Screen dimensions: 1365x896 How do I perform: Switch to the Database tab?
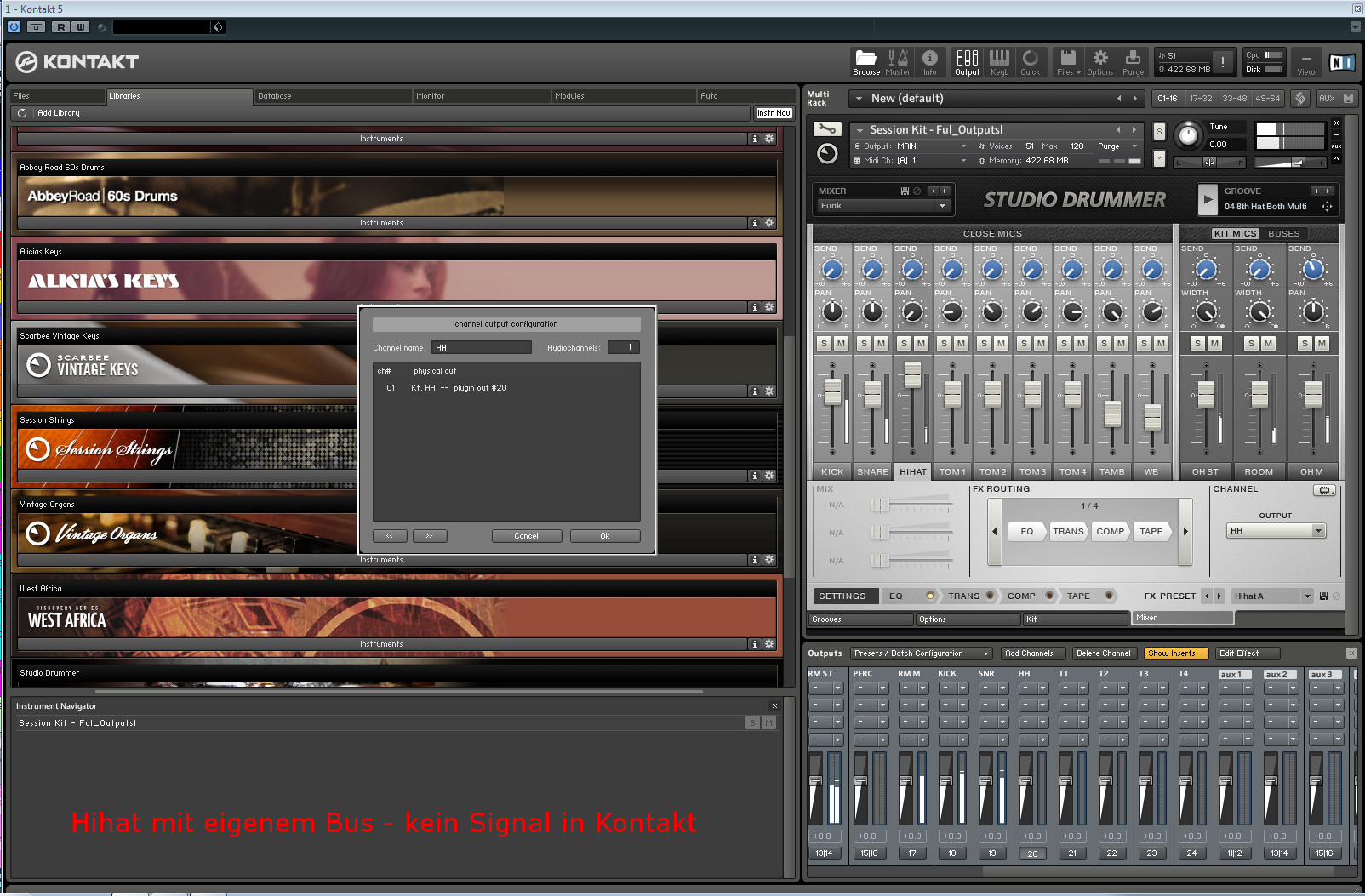pos(332,96)
